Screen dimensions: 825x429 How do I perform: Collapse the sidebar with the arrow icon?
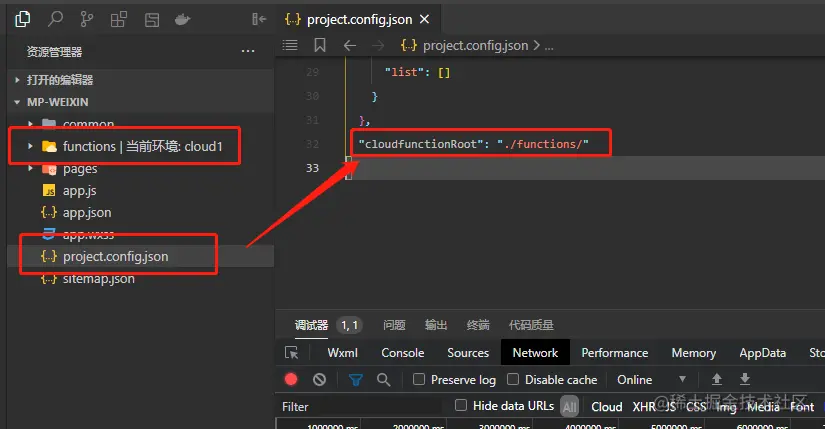click(259, 19)
